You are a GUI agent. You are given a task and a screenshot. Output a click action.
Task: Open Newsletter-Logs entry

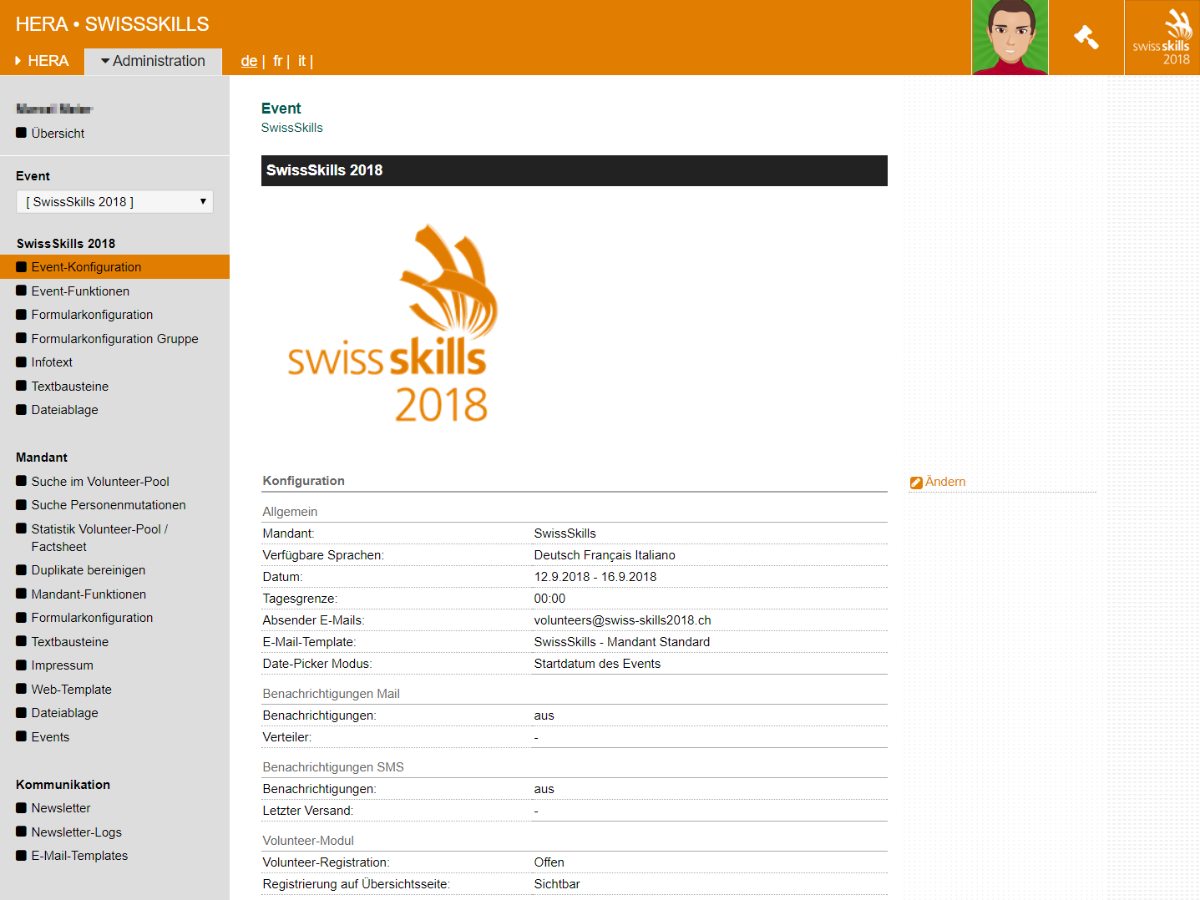point(76,832)
